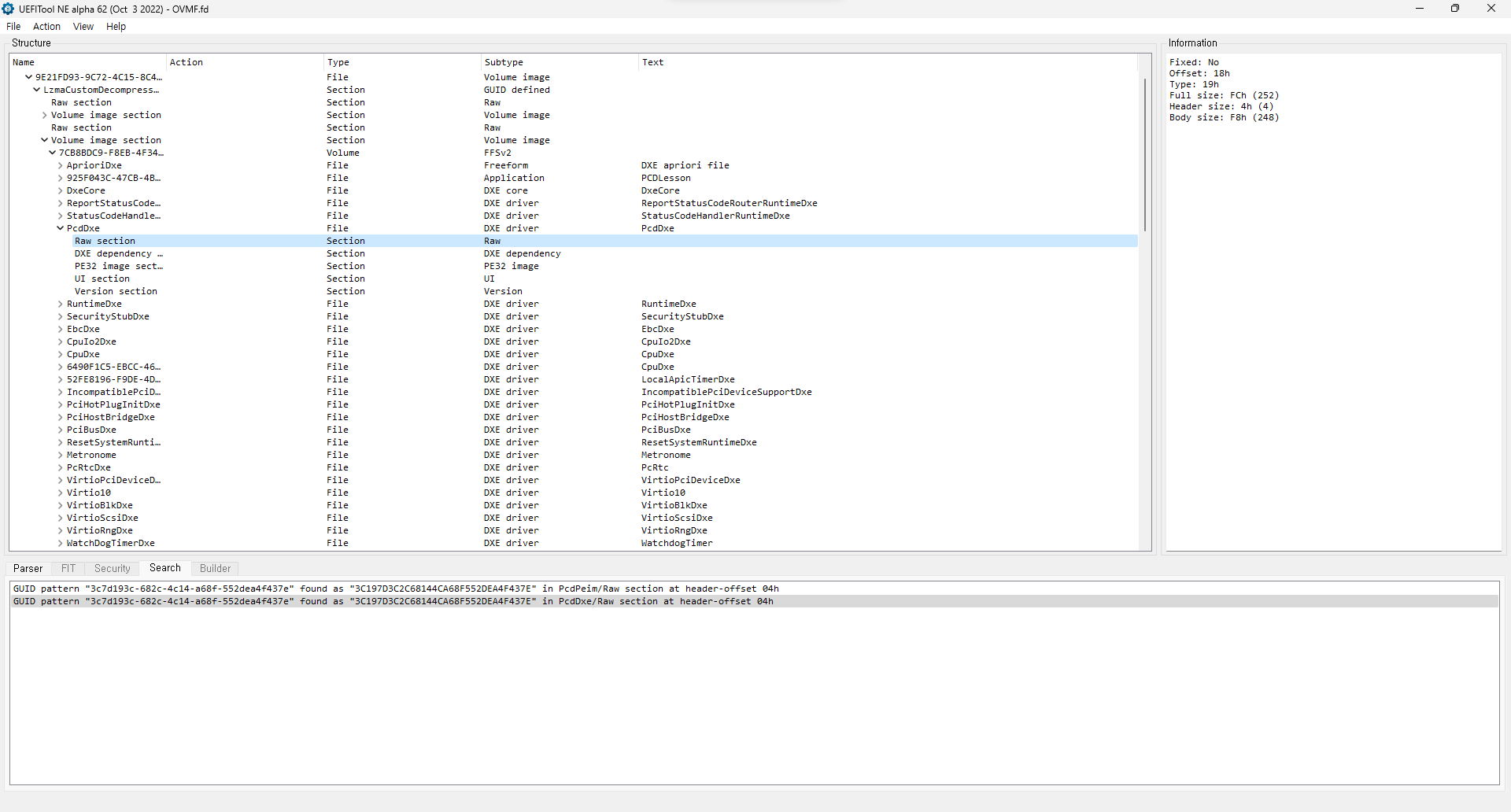Click the UEFITool app icon in title bar
Screen dimensions: 1511x812
click(x=9, y=9)
